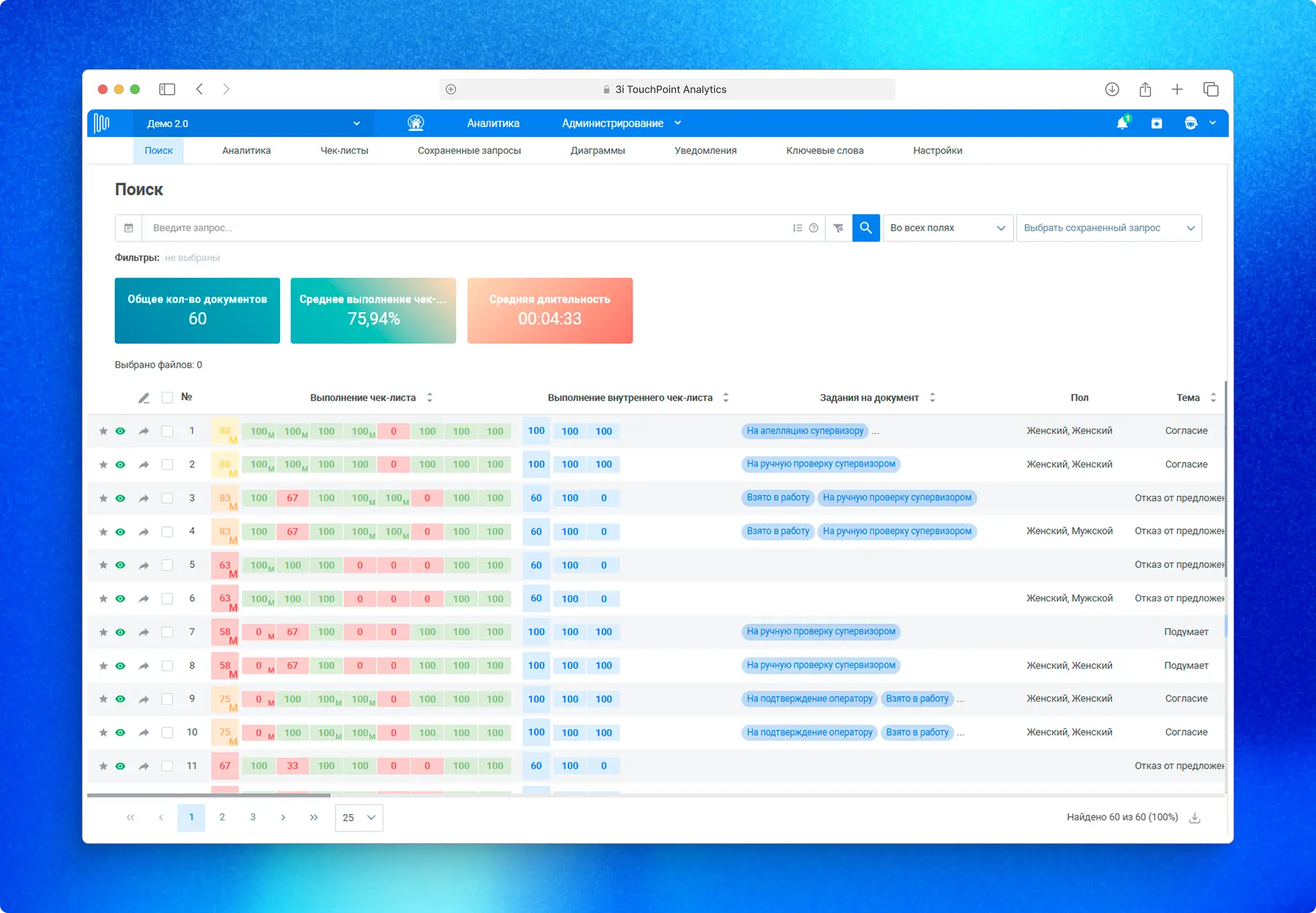
Task: Open the Администрирование menu
Action: tap(612, 123)
